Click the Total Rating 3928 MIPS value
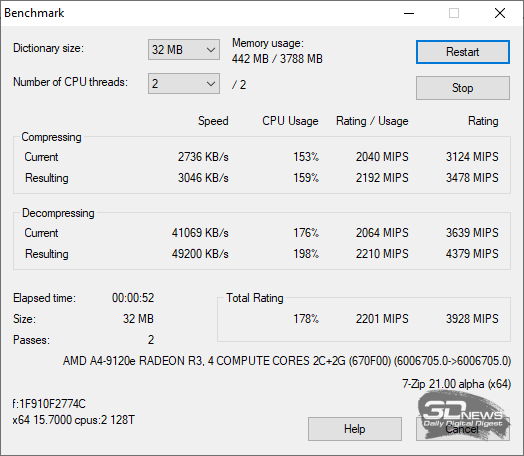The height and width of the screenshot is (456, 524). (472, 319)
